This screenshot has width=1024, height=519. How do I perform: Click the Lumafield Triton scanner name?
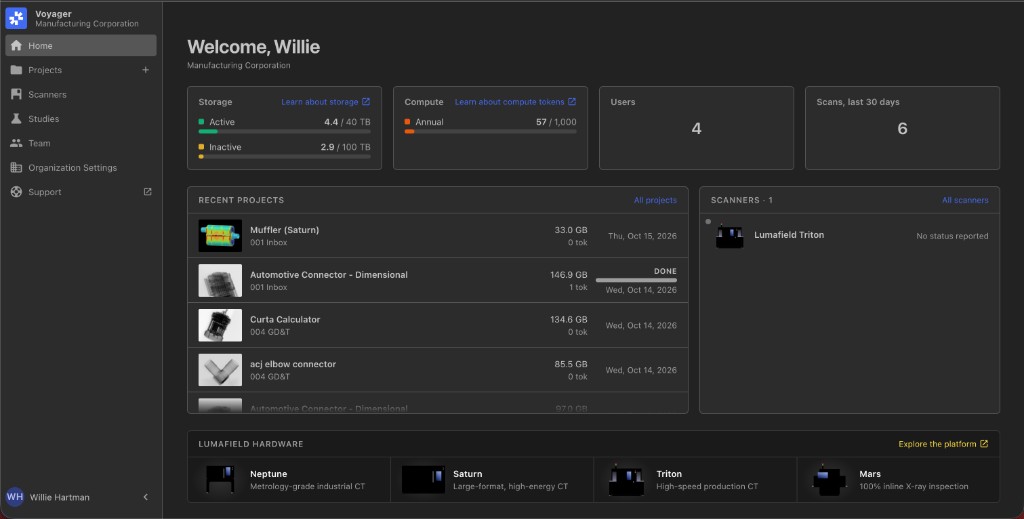(789, 235)
